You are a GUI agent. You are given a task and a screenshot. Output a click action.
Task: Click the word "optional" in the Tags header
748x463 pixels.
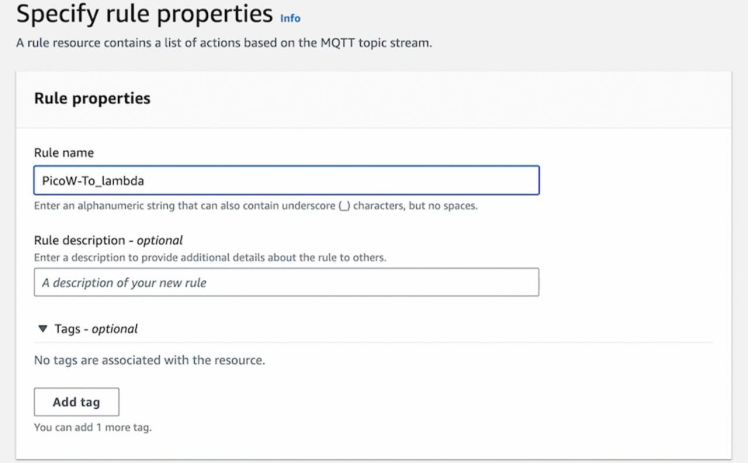(115, 329)
